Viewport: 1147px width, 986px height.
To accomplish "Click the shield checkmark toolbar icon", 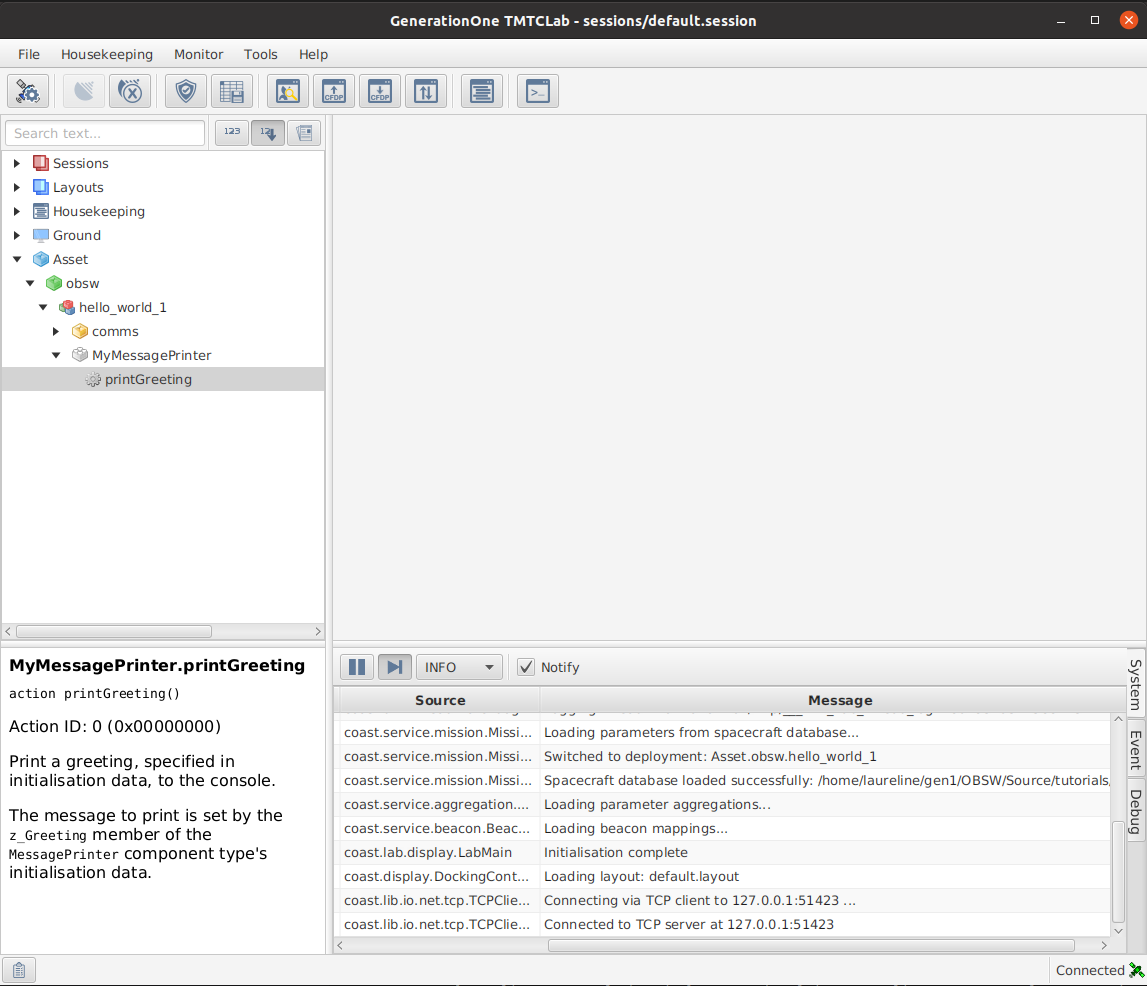I will [185, 92].
